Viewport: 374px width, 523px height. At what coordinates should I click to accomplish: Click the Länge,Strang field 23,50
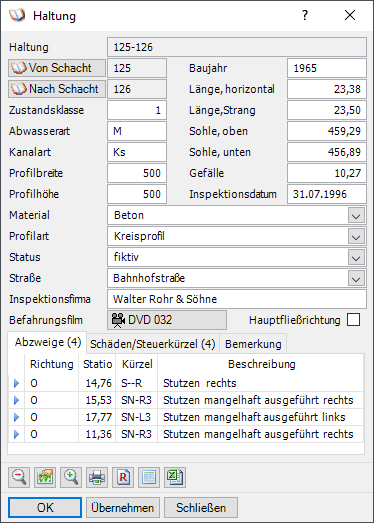(327, 110)
